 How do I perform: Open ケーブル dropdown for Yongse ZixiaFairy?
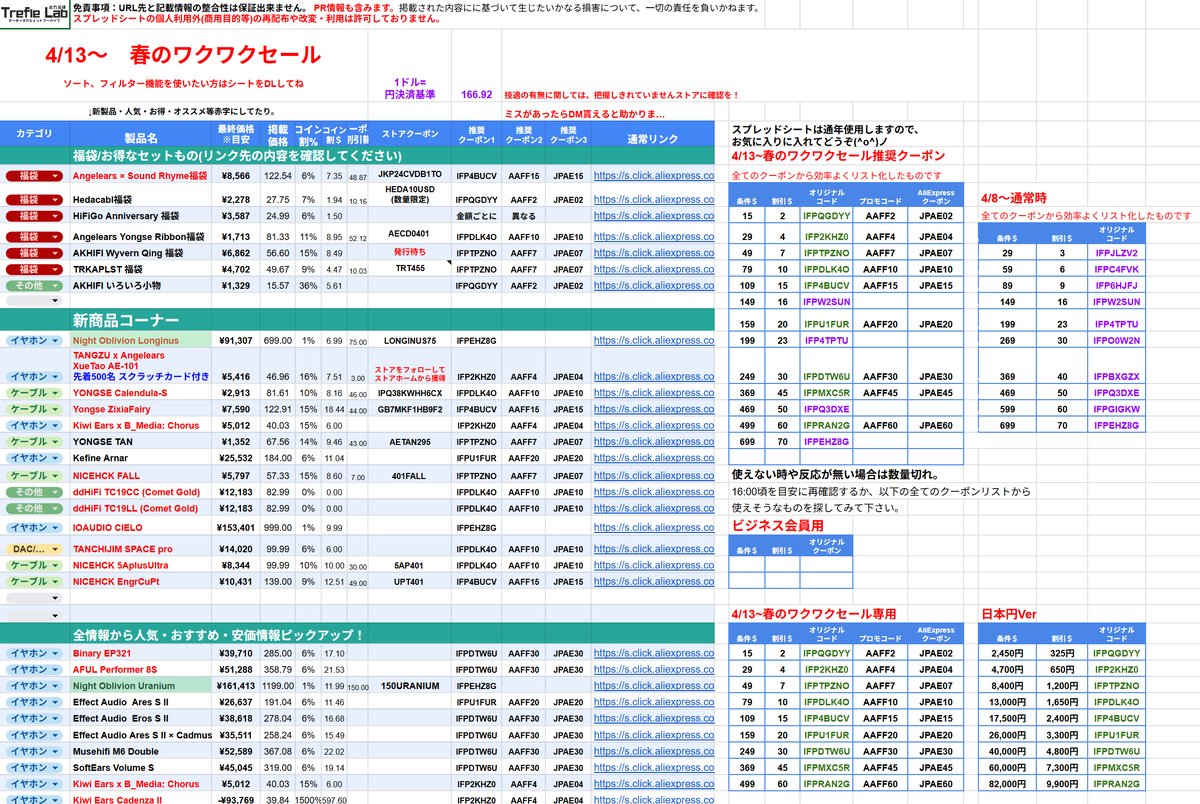coord(34,410)
